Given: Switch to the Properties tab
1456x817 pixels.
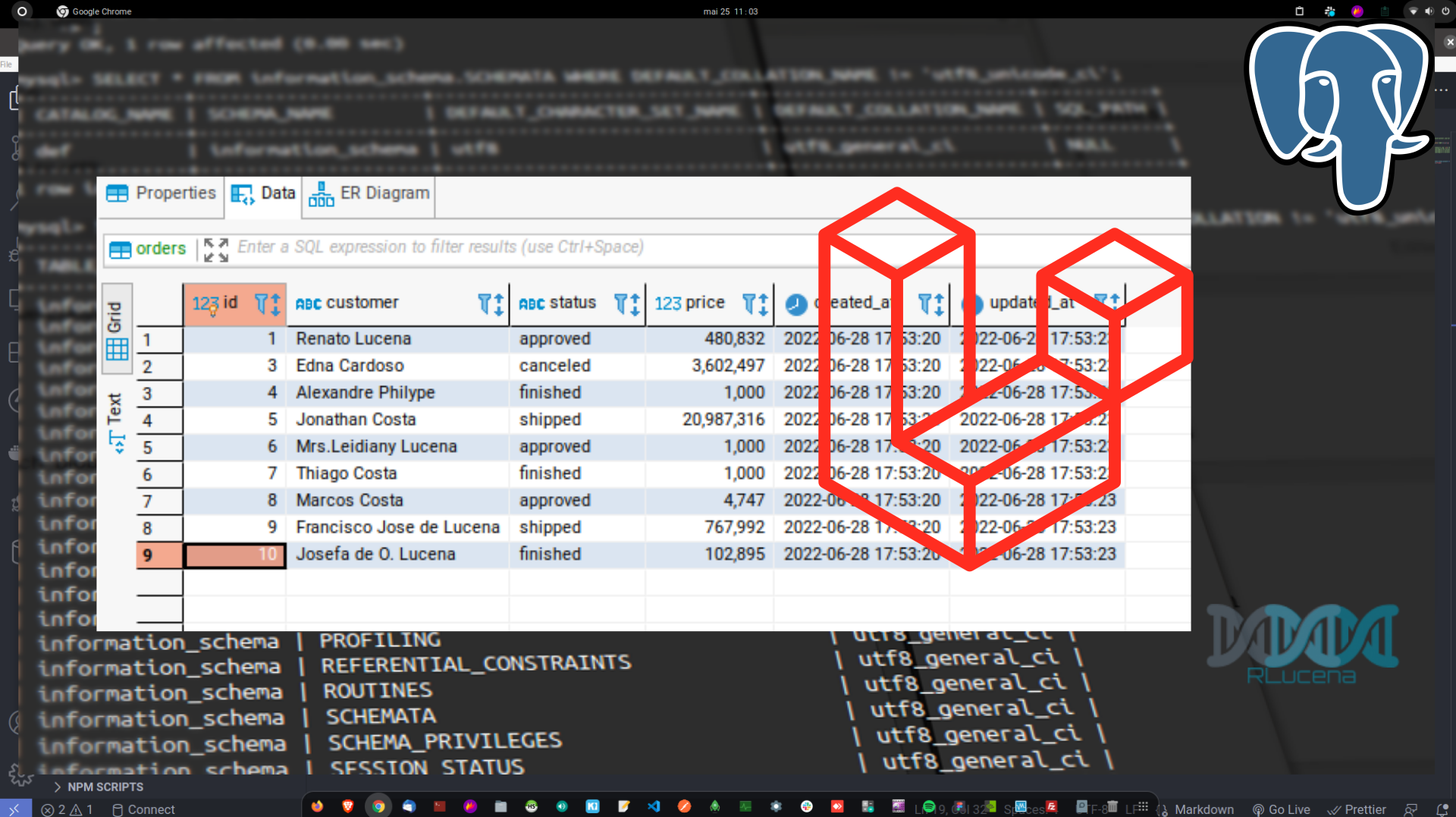Looking at the screenshot, I should click(x=161, y=193).
